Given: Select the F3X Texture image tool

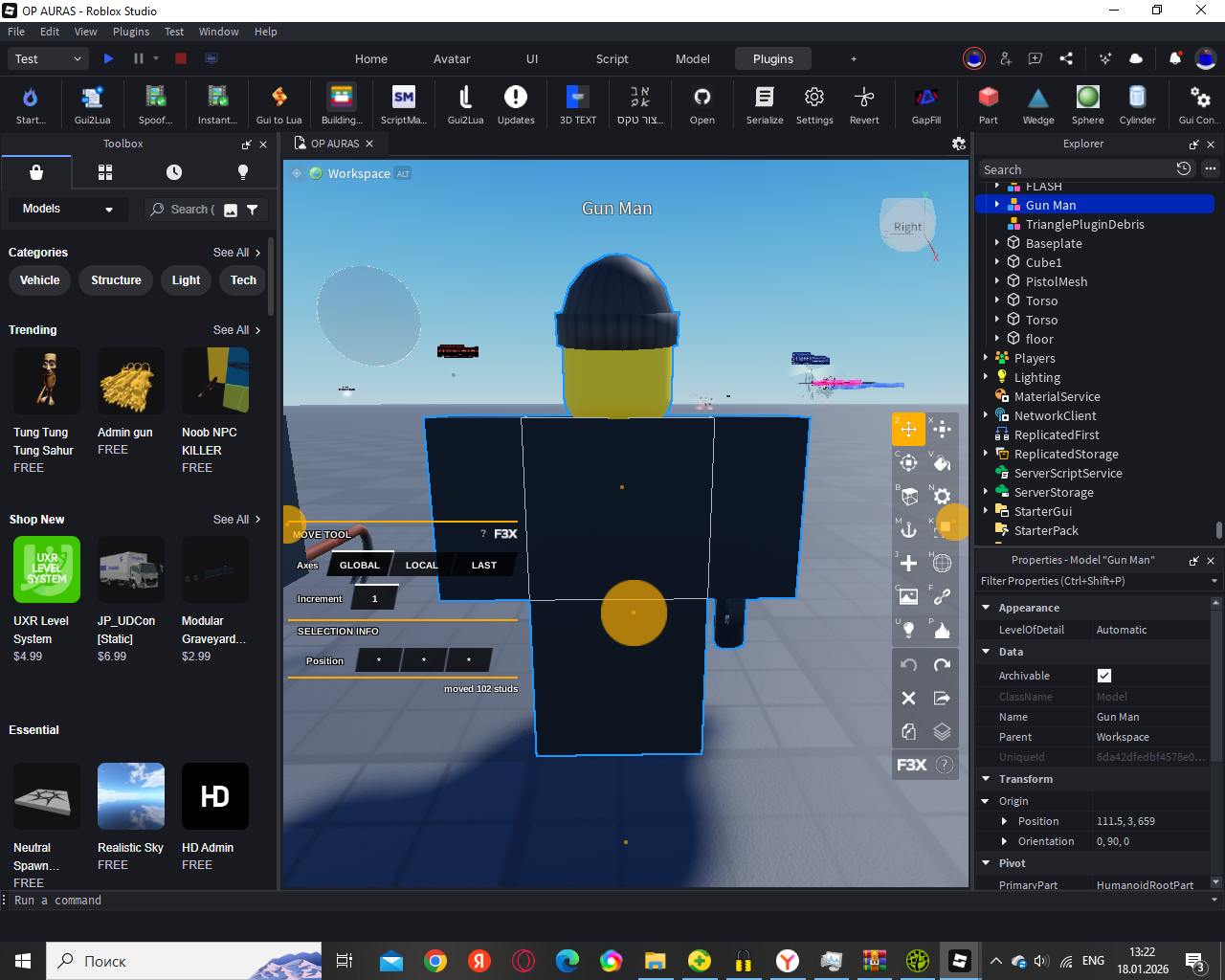Looking at the screenshot, I should coord(908,596).
